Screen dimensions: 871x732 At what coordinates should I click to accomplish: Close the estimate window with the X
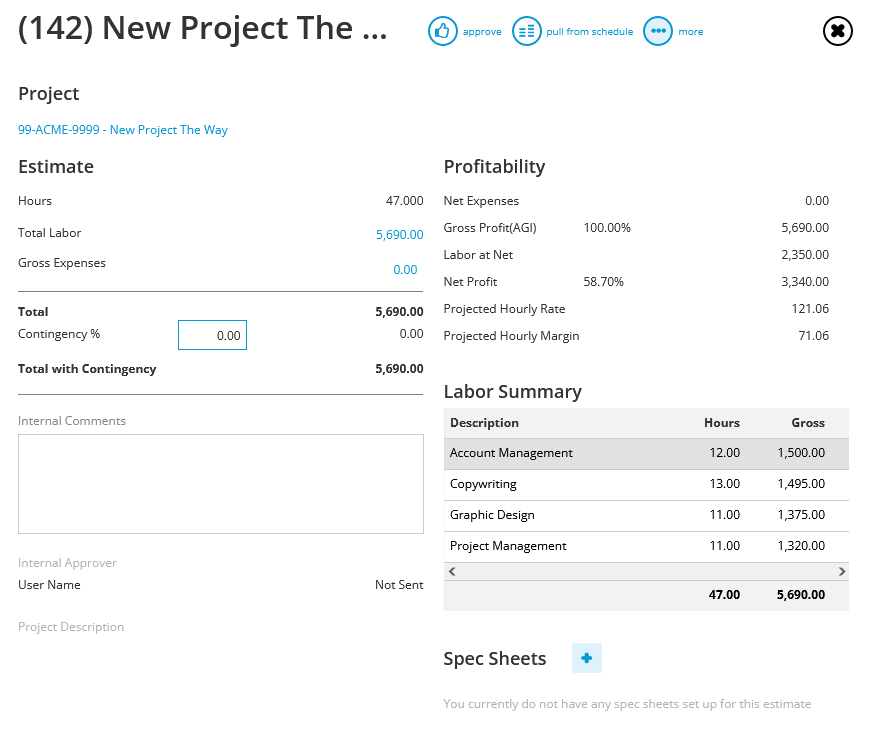(x=837, y=31)
